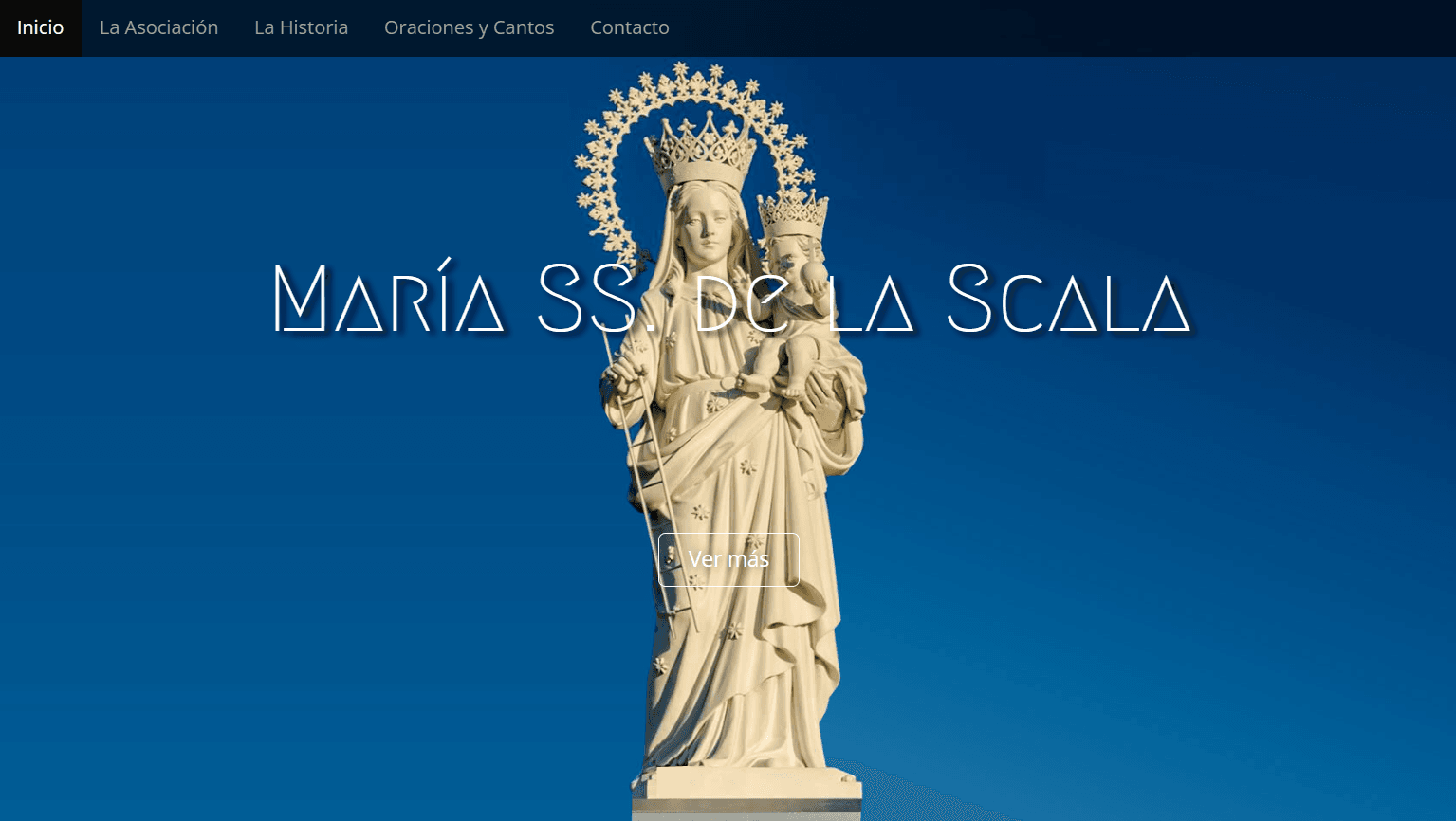
Task: Select Oraciones y Cantos in navbar
Action: (x=469, y=27)
